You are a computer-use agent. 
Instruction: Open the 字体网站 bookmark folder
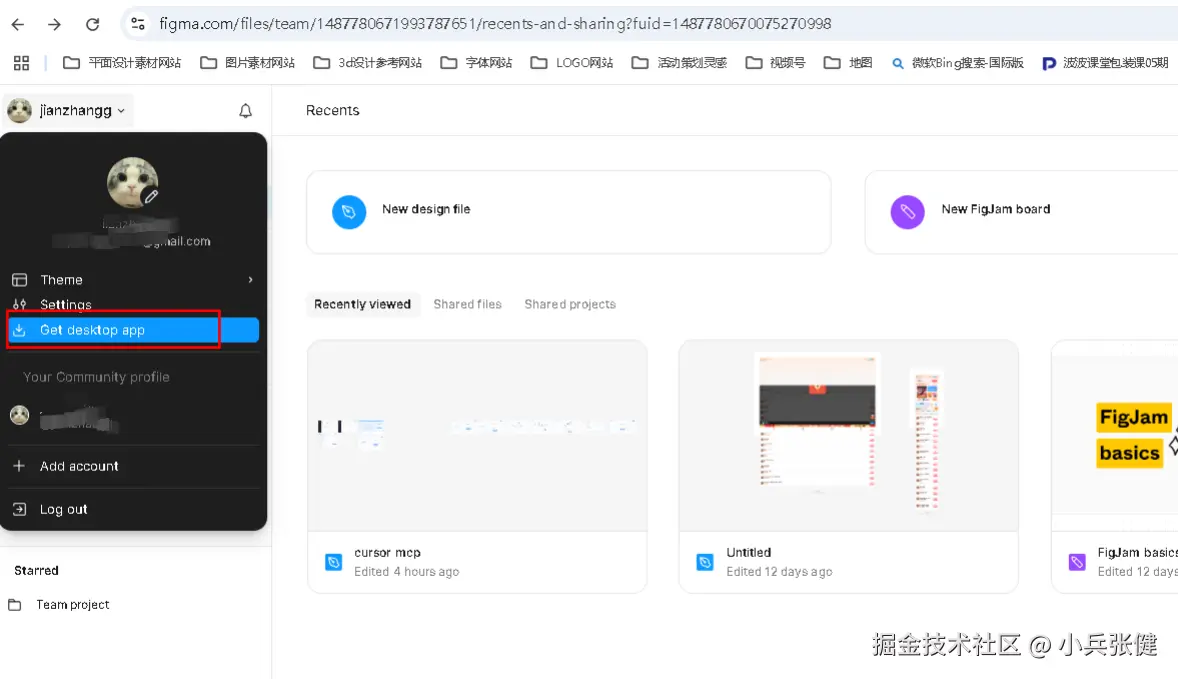(476, 63)
